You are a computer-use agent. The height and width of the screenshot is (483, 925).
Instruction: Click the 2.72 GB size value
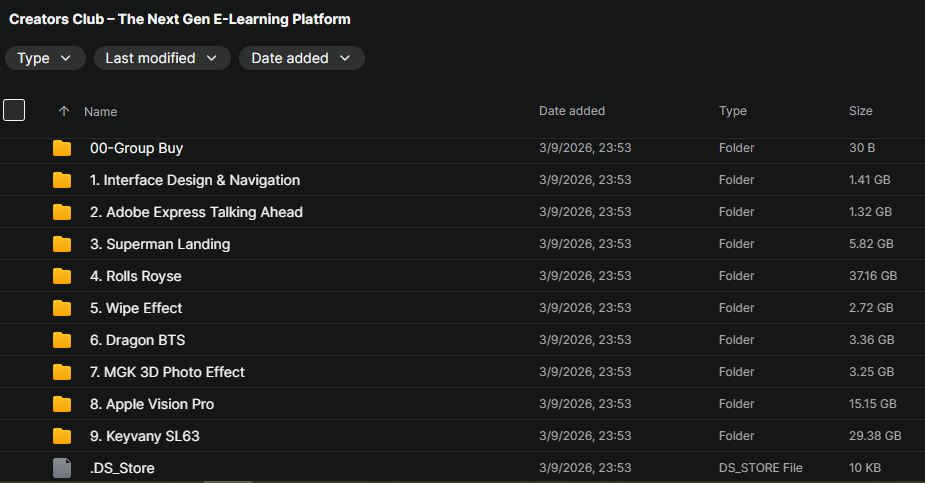tap(871, 308)
